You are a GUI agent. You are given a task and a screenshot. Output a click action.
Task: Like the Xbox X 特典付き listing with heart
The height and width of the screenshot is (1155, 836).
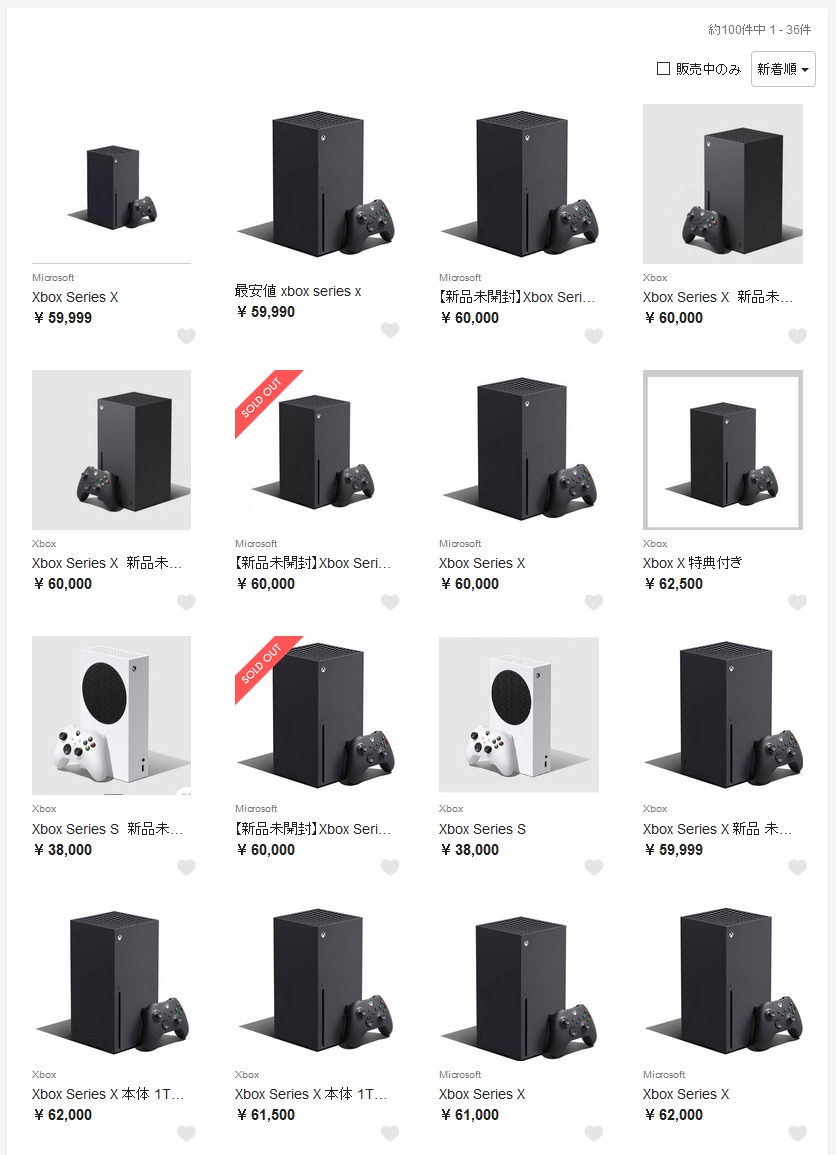[x=797, y=603]
